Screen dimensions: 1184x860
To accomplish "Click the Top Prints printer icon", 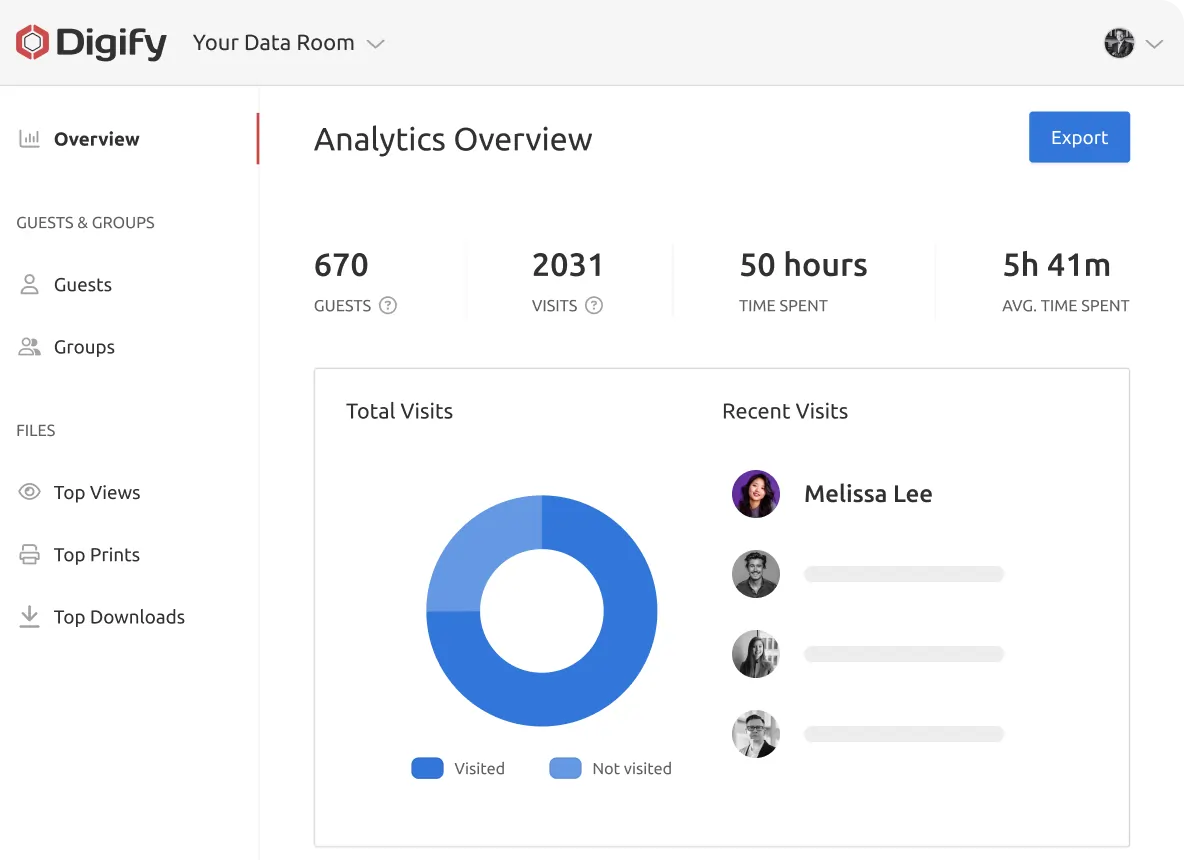I will (30, 555).
